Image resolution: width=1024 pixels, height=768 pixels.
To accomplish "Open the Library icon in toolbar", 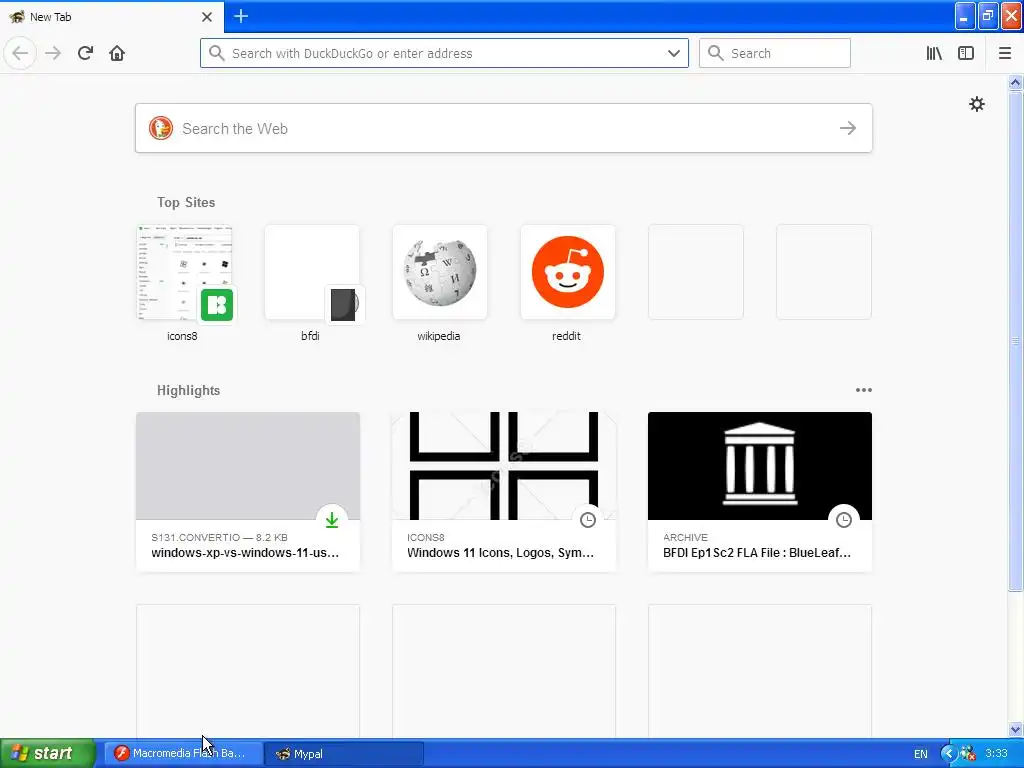I will click(x=934, y=53).
